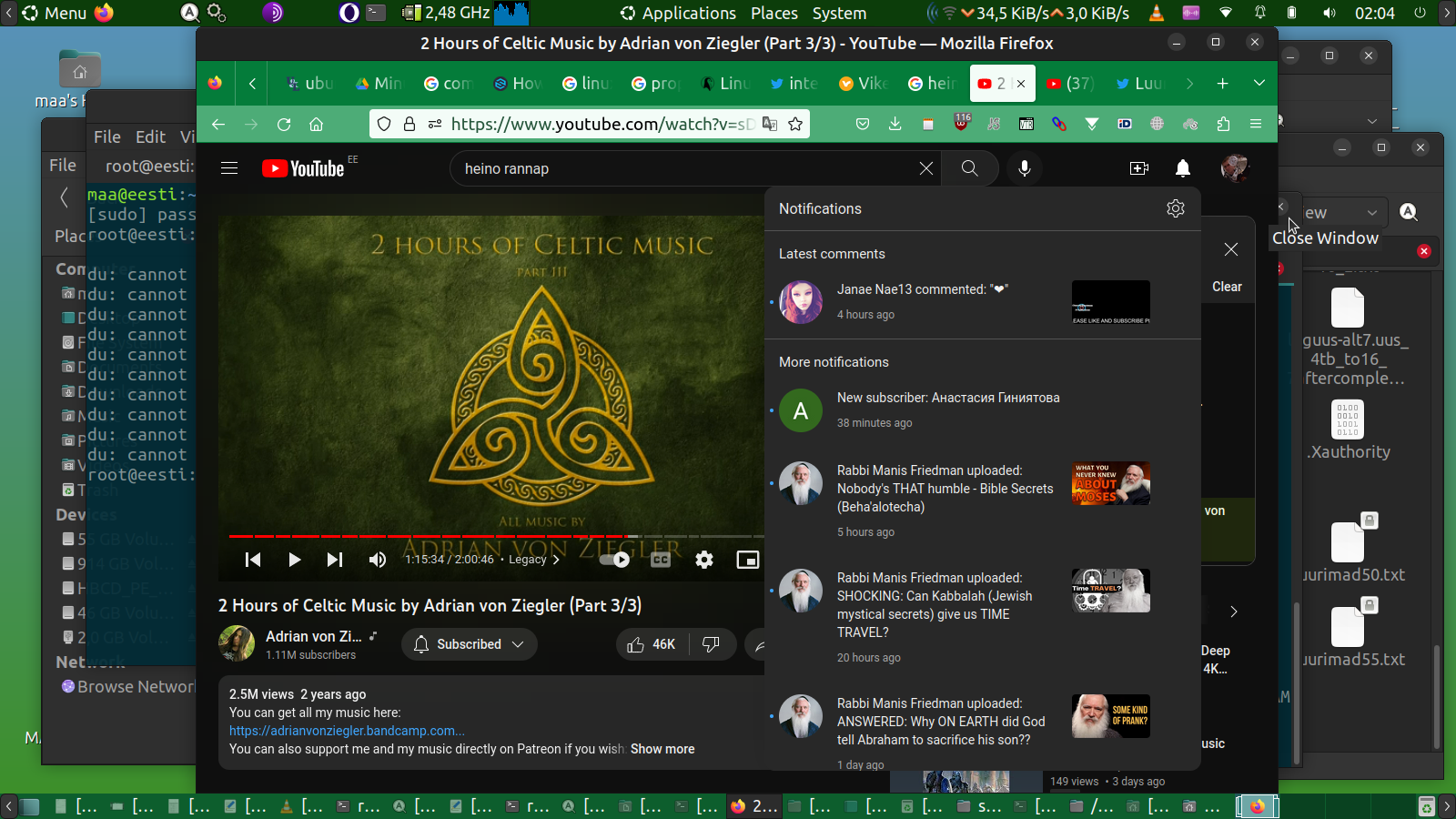Viewport: 1456px width, 819px height.
Task: Open the VLC icon in the system tray
Action: tap(1157, 14)
